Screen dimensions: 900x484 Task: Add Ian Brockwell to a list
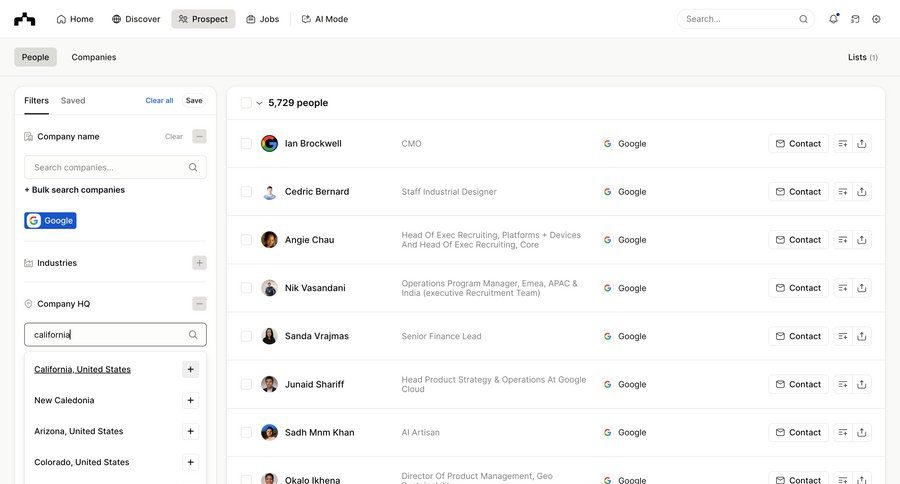843,144
